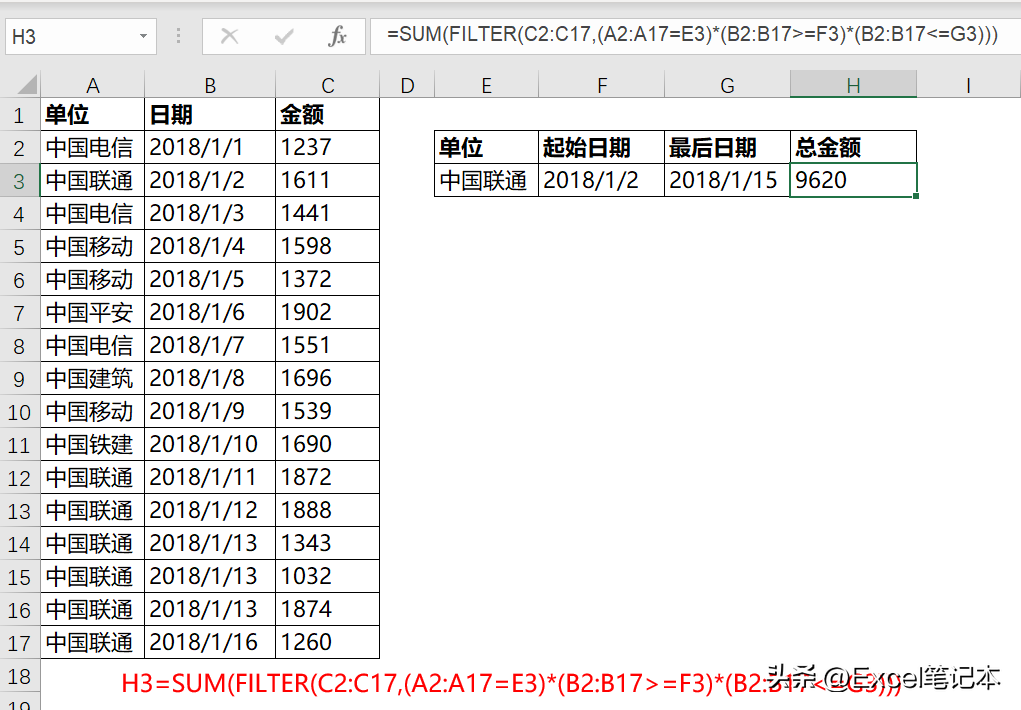Select column F header
The image size is (1021, 710).
click(602, 85)
